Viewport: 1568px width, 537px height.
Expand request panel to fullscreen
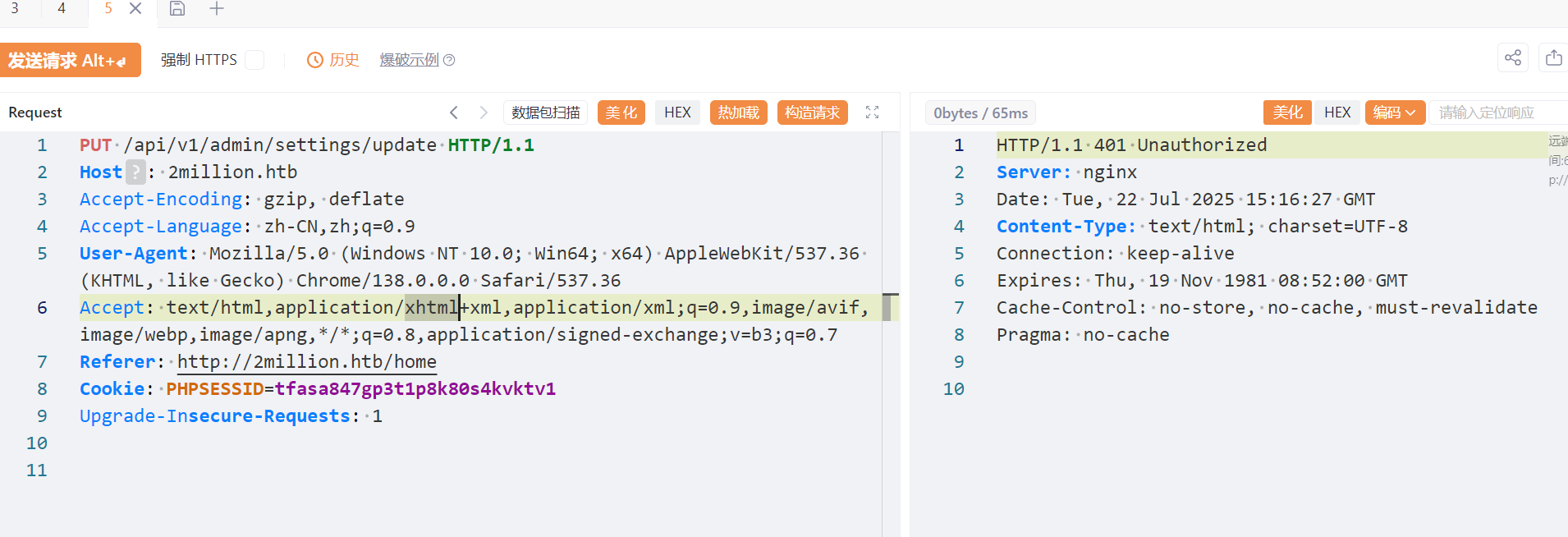[872, 112]
